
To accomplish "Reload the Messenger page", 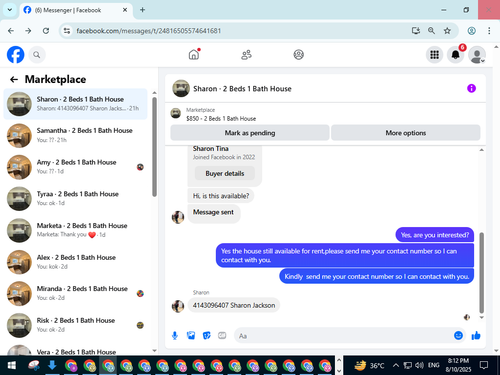I will coord(46,31).
